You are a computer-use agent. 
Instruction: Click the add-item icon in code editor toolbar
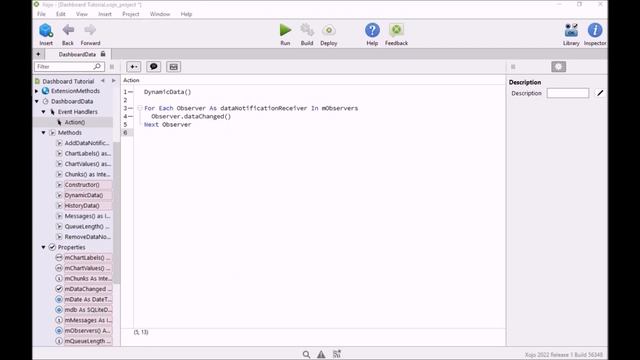coord(133,67)
